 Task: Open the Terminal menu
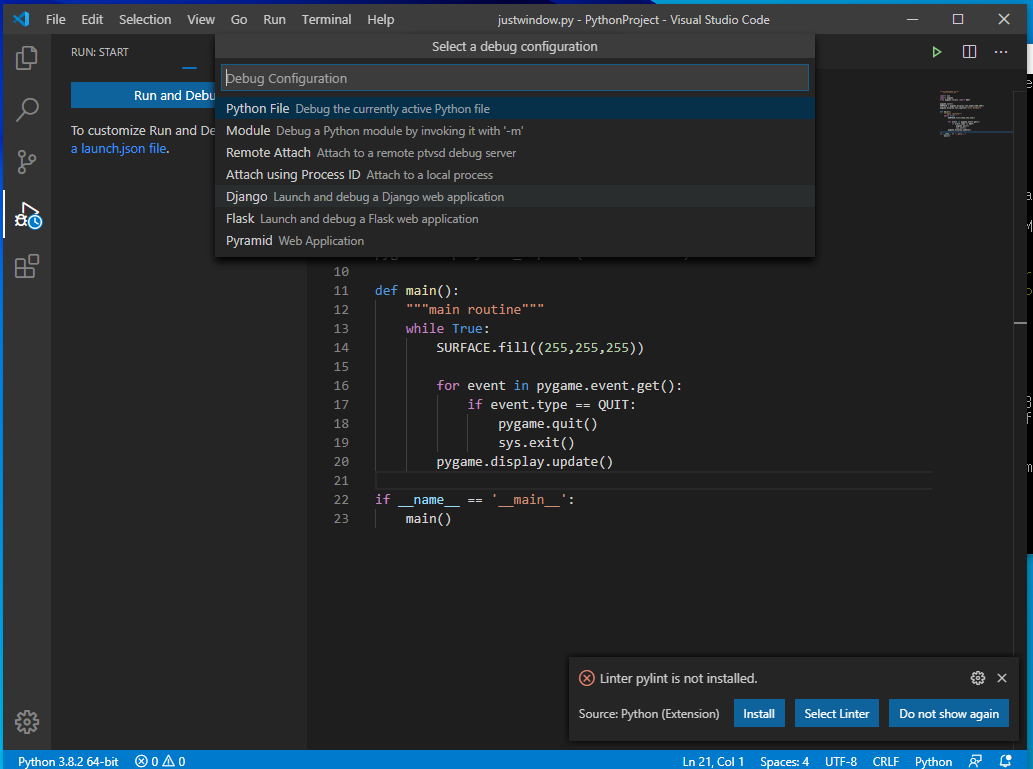coord(326,19)
